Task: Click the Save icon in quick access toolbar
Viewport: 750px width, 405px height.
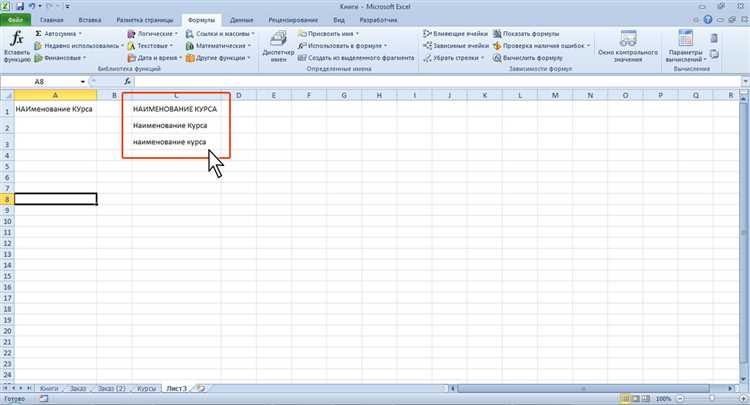Action: 20,6
